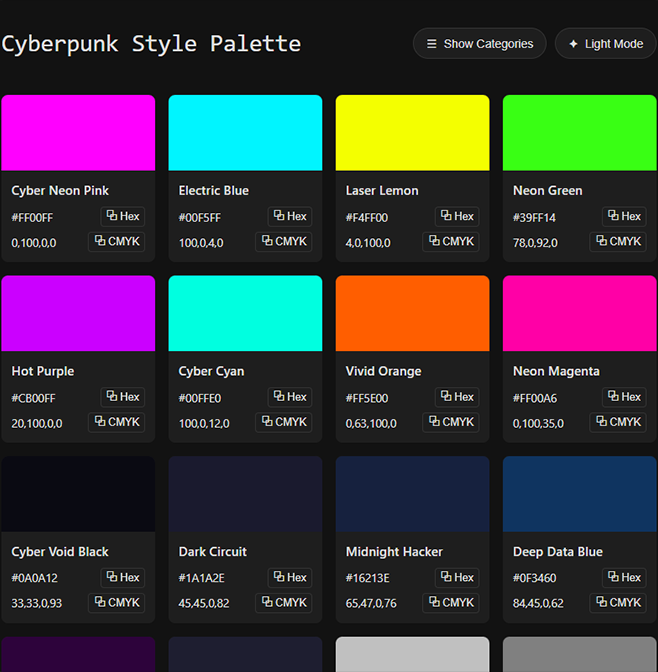Image resolution: width=658 pixels, height=672 pixels.
Task: Copy Hex for Electric Blue
Action: pyautogui.click(x=290, y=216)
